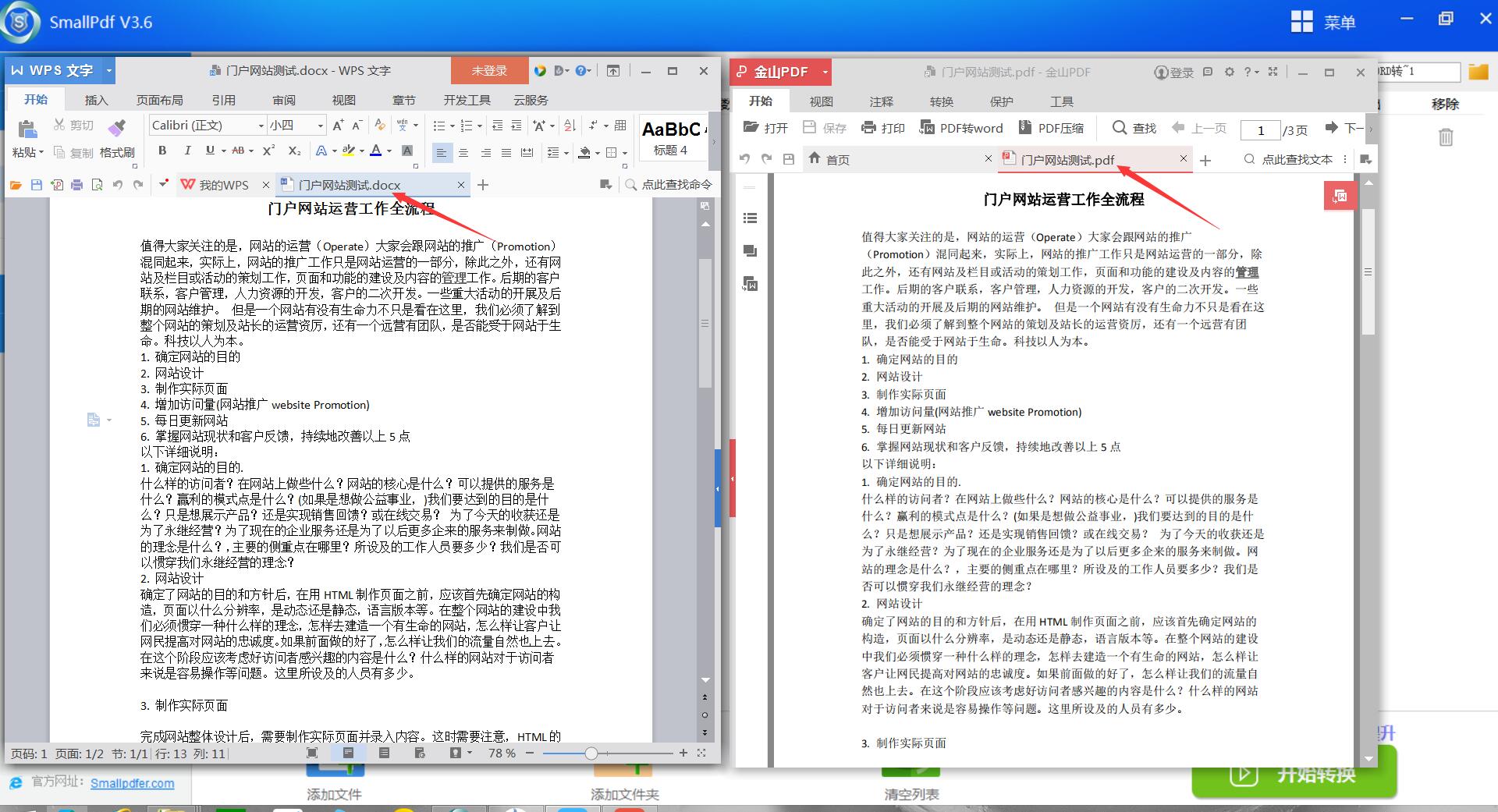Click the print preview icon in WPS quick toolbar

[97, 185]
